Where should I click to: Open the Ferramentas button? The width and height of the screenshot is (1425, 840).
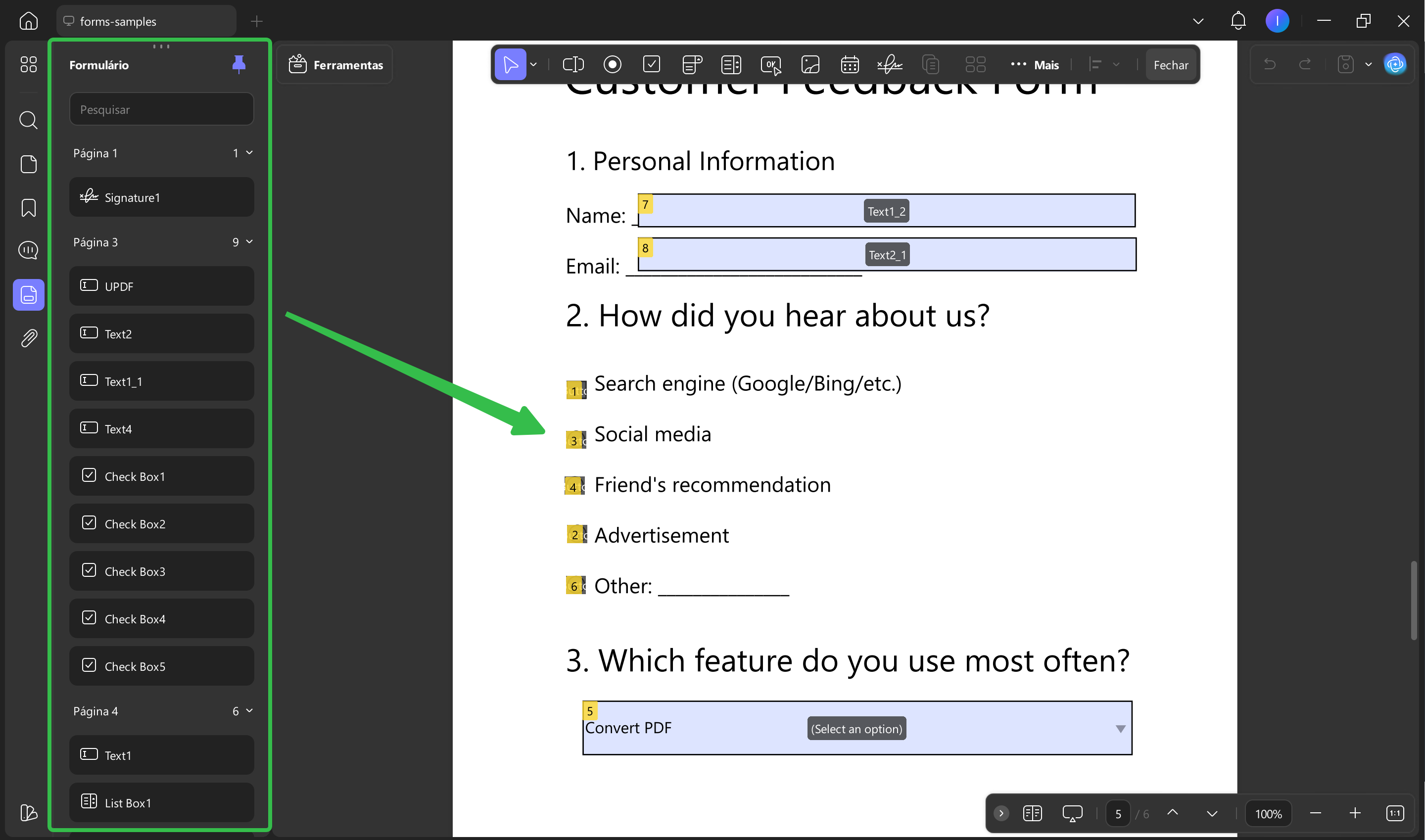(336, 64)
